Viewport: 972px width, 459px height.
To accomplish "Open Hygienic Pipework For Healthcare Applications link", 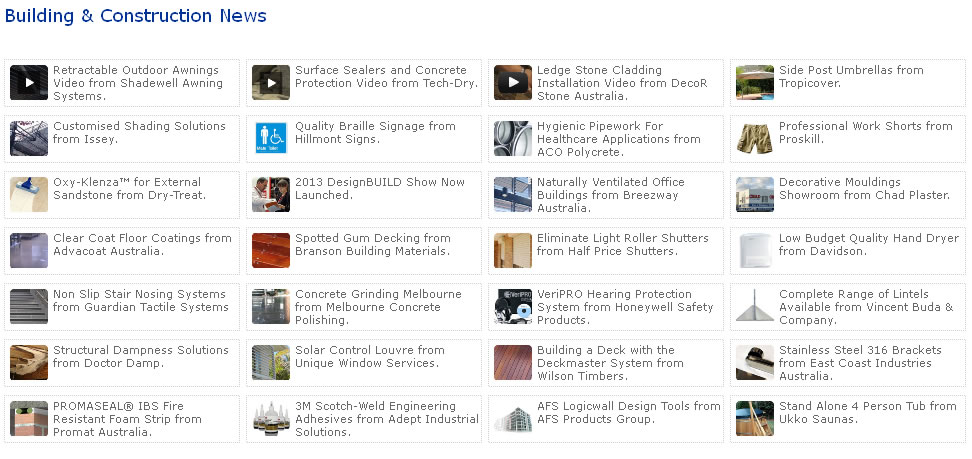I will [x=619, y=139].
